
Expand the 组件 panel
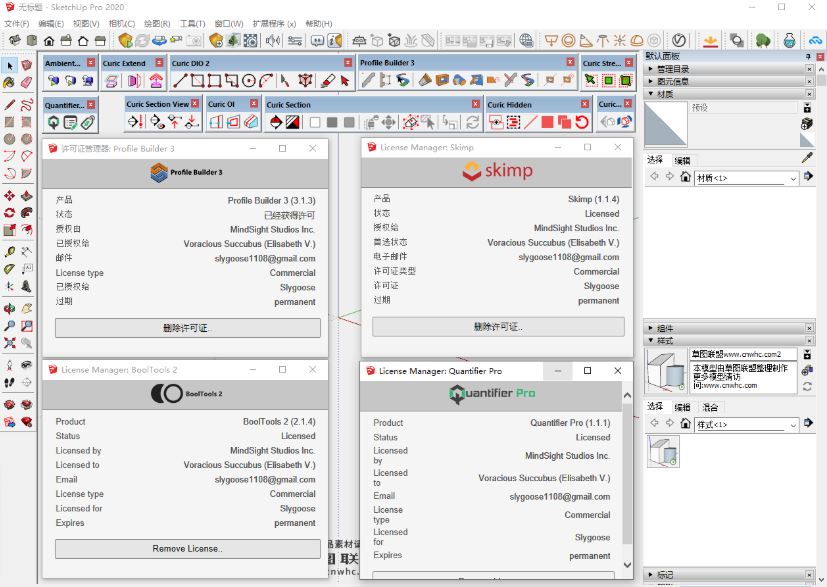(729, 328)
